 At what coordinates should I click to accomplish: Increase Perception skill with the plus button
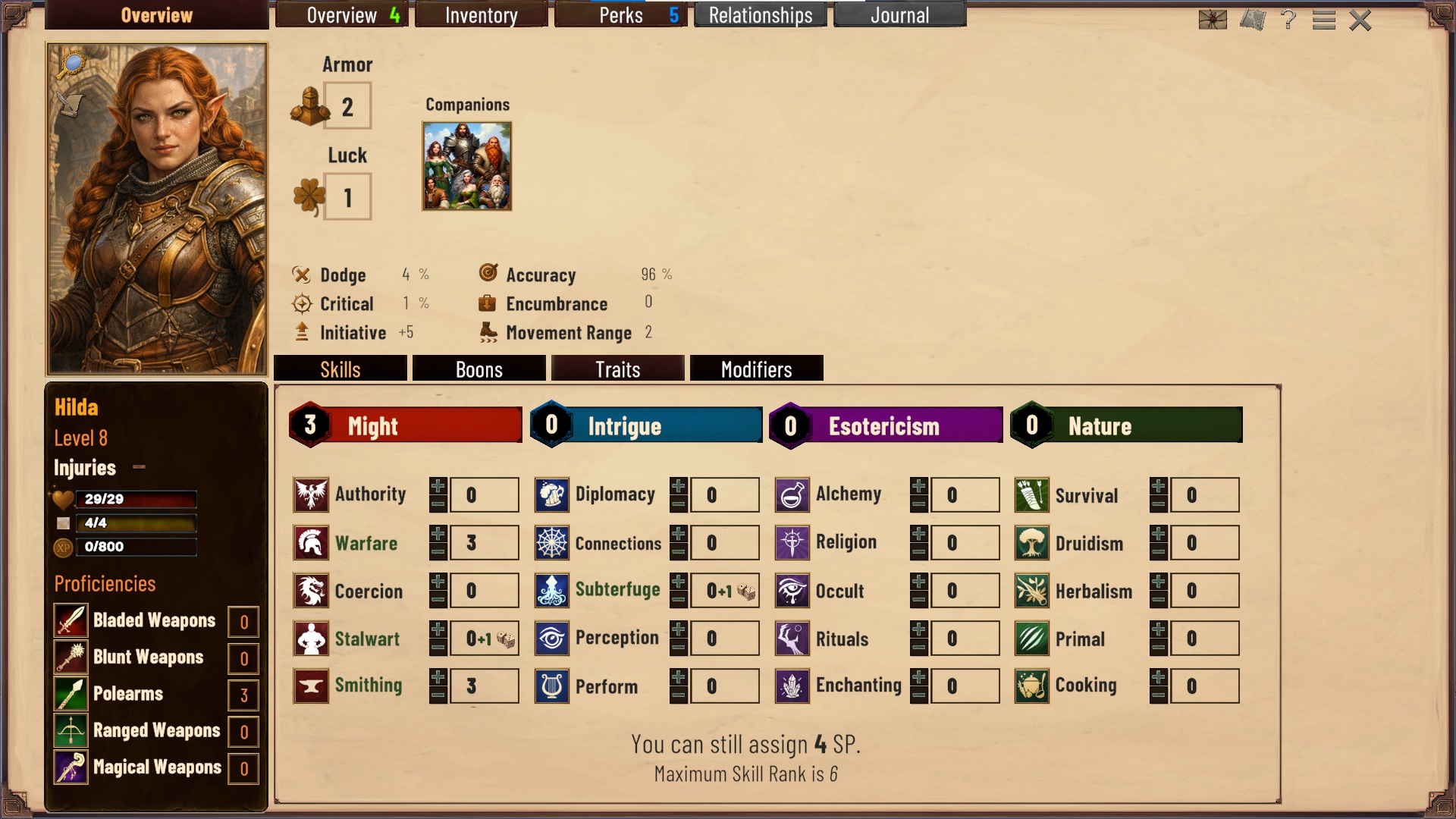[679, 629]
